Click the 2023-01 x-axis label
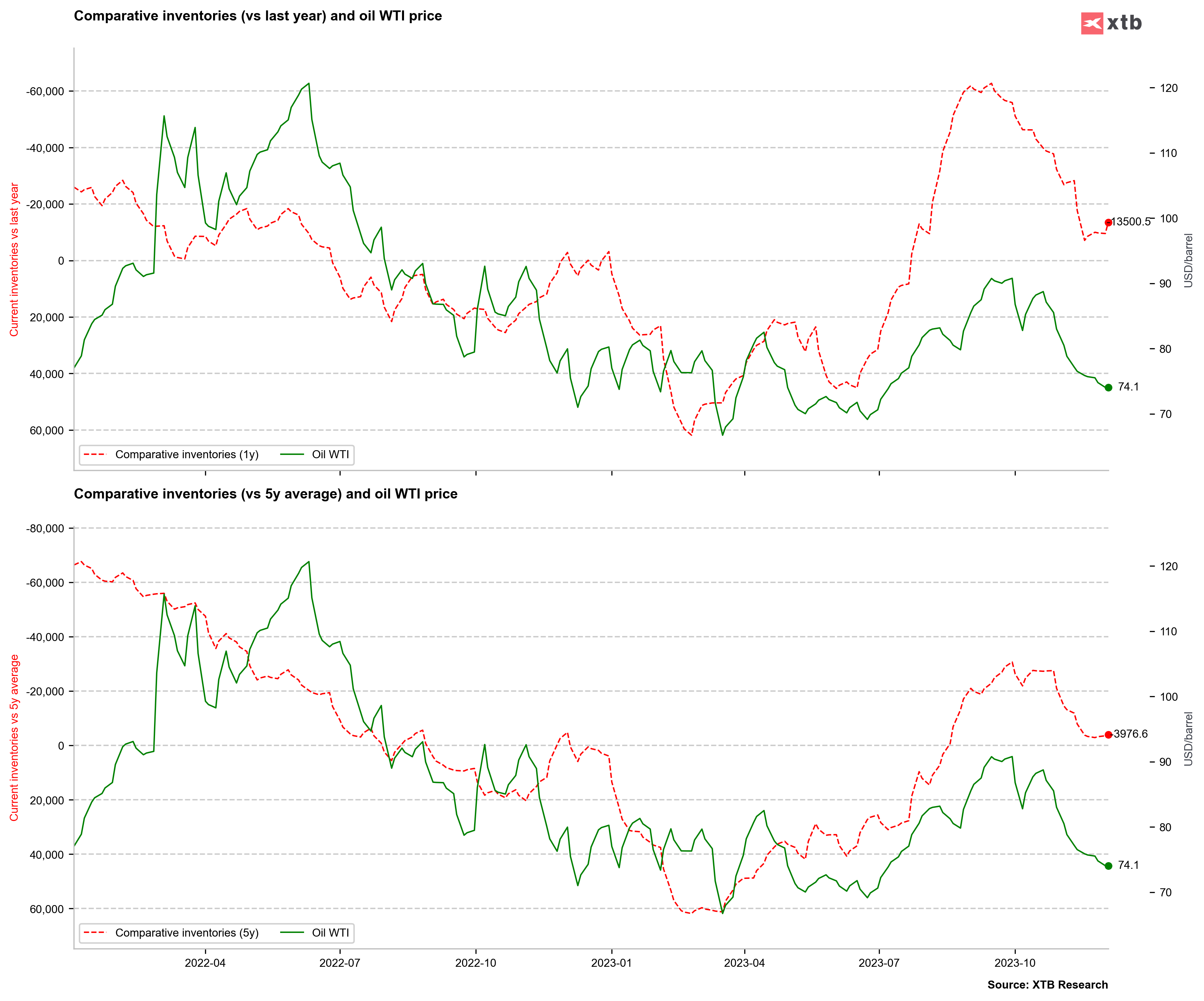This screenshot has width=1204, height=1001. (611, 962)
